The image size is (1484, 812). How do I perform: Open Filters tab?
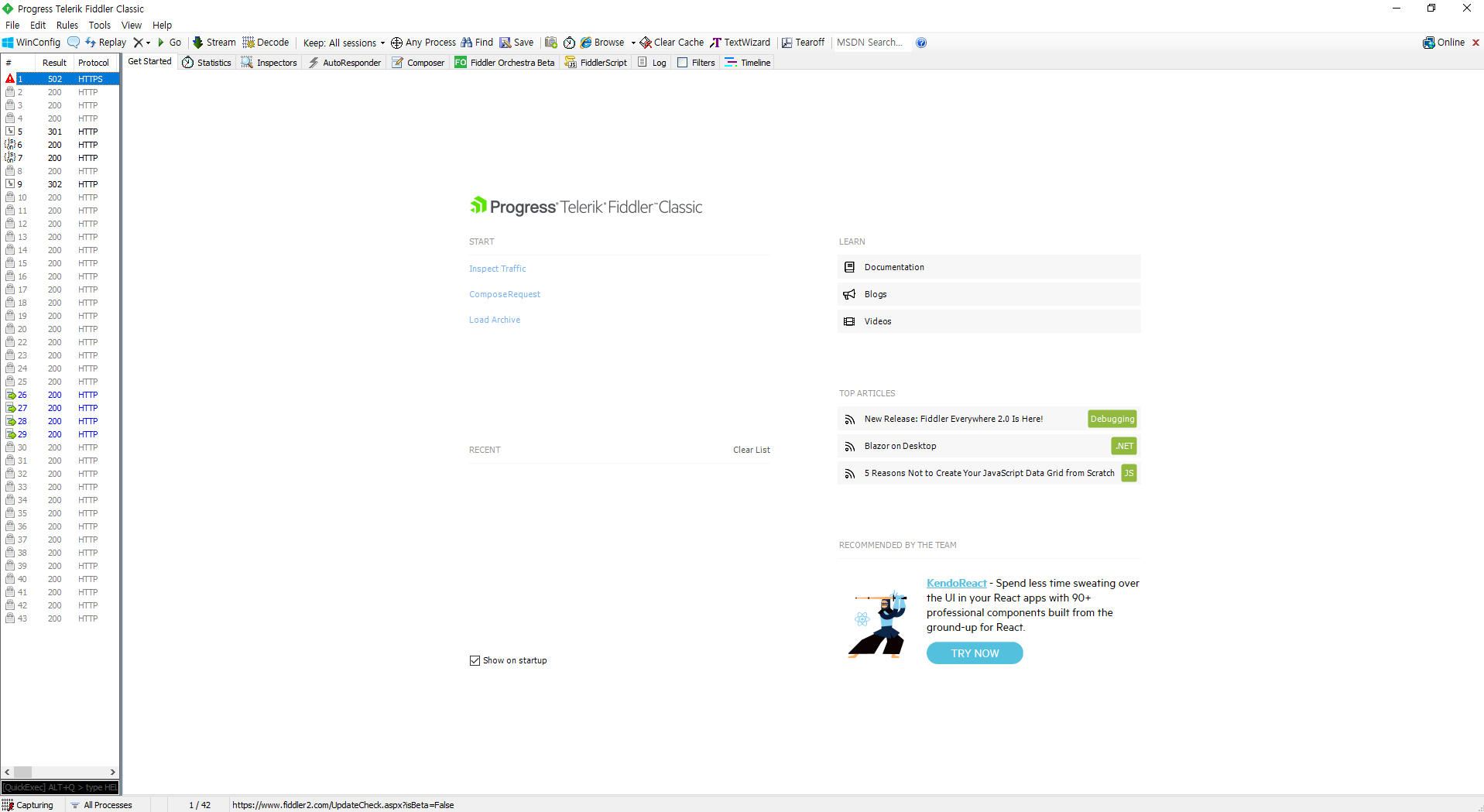click(x=696, y=63)
